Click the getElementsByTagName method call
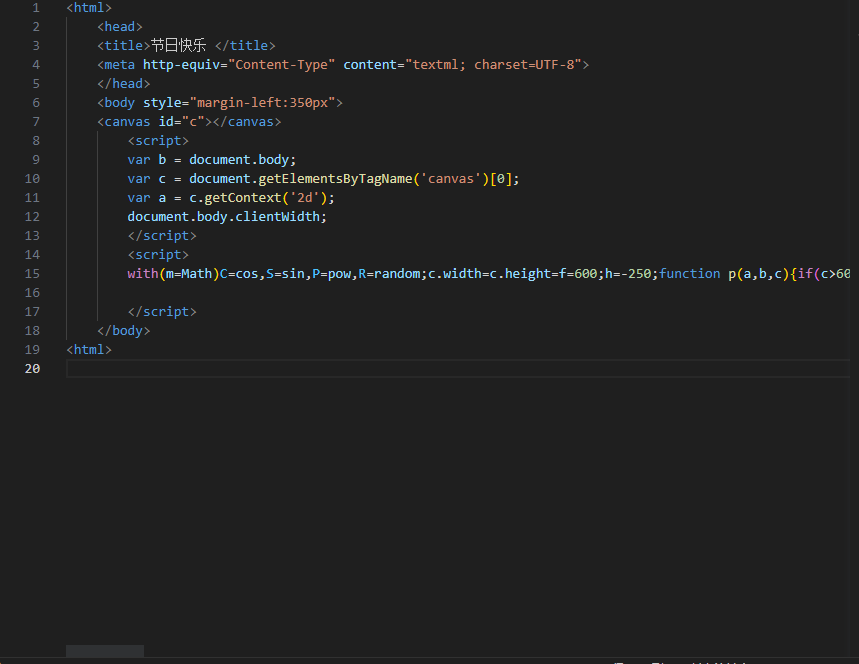This screenshot has height=664, width=859. [332, 179]
